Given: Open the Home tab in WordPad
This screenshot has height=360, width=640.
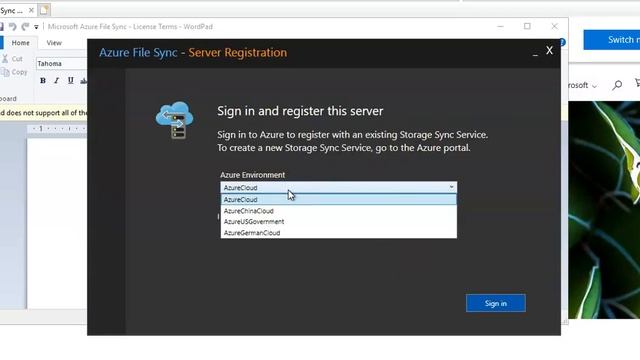Looking at the screenshot, I should 20,43.
